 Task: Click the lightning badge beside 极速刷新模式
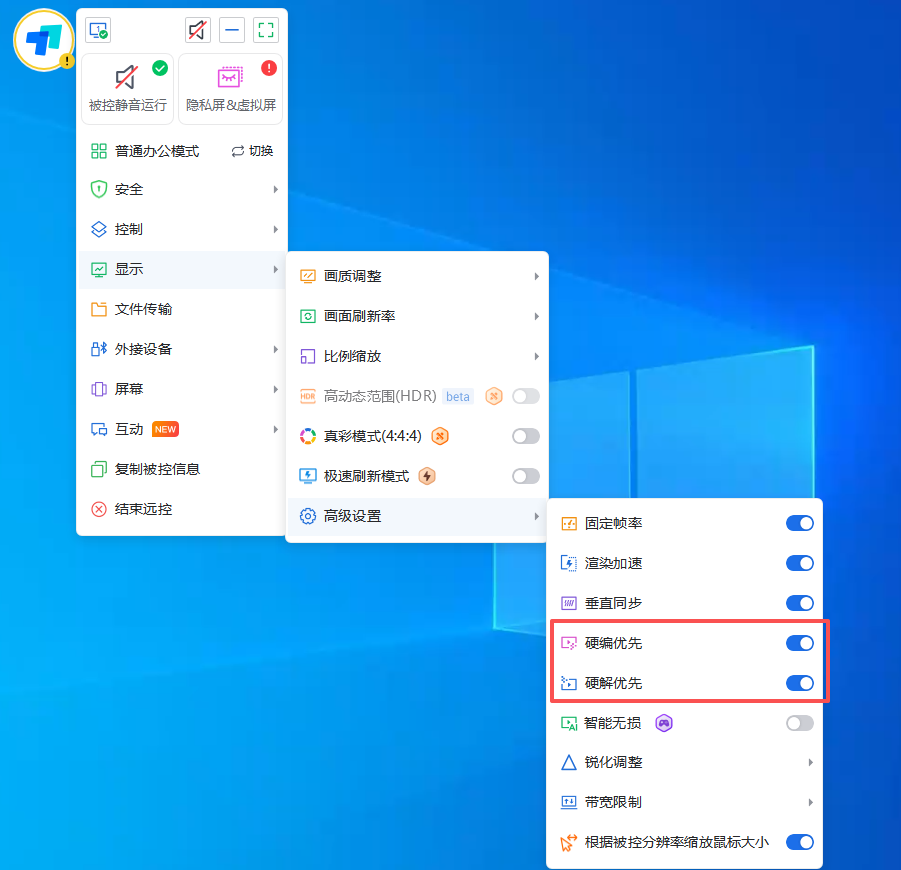tap(427, 476)
